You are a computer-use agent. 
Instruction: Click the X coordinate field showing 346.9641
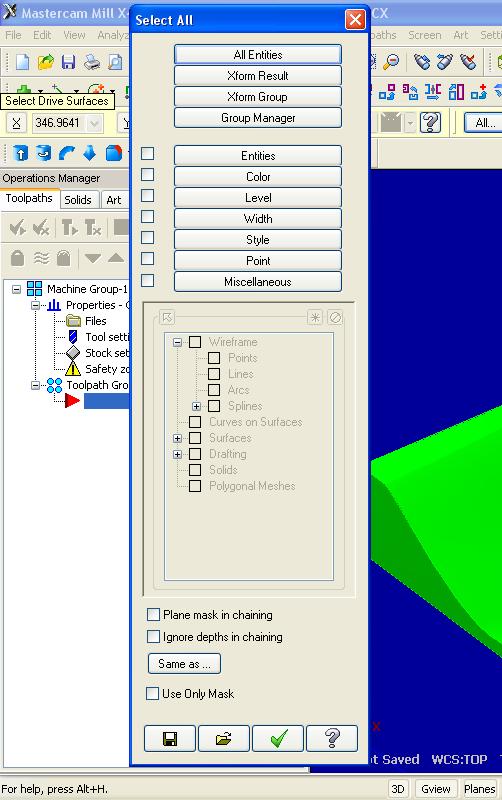point(60,123)
